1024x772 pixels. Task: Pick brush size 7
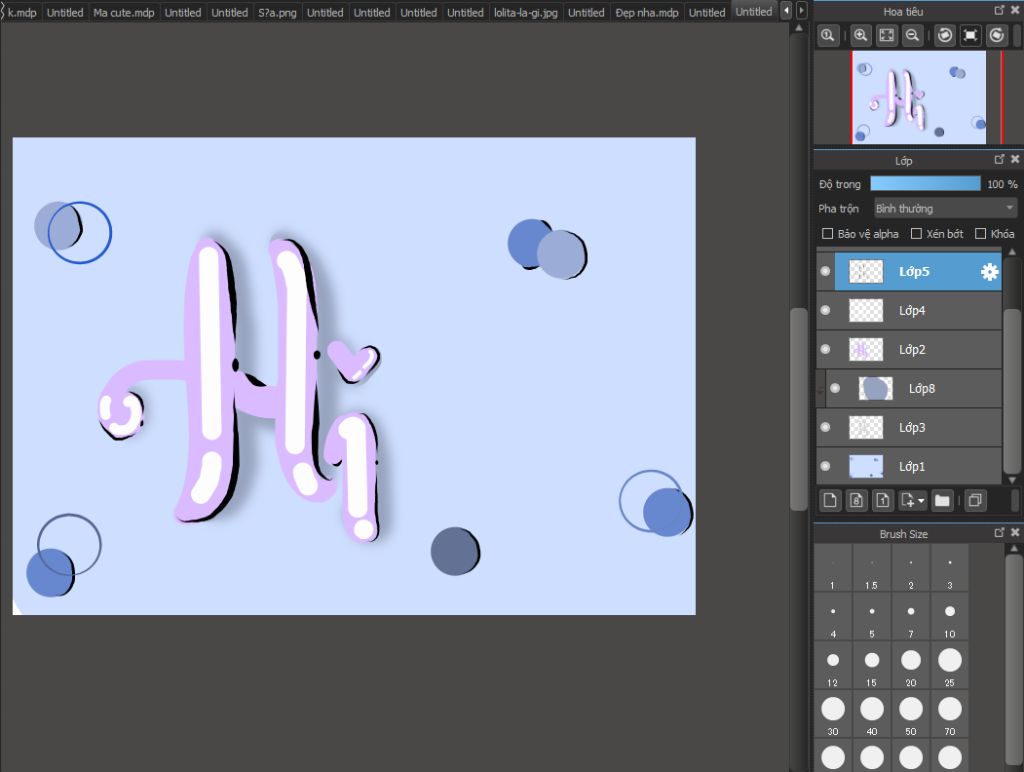pyautogui.click(x=911, y=617)
